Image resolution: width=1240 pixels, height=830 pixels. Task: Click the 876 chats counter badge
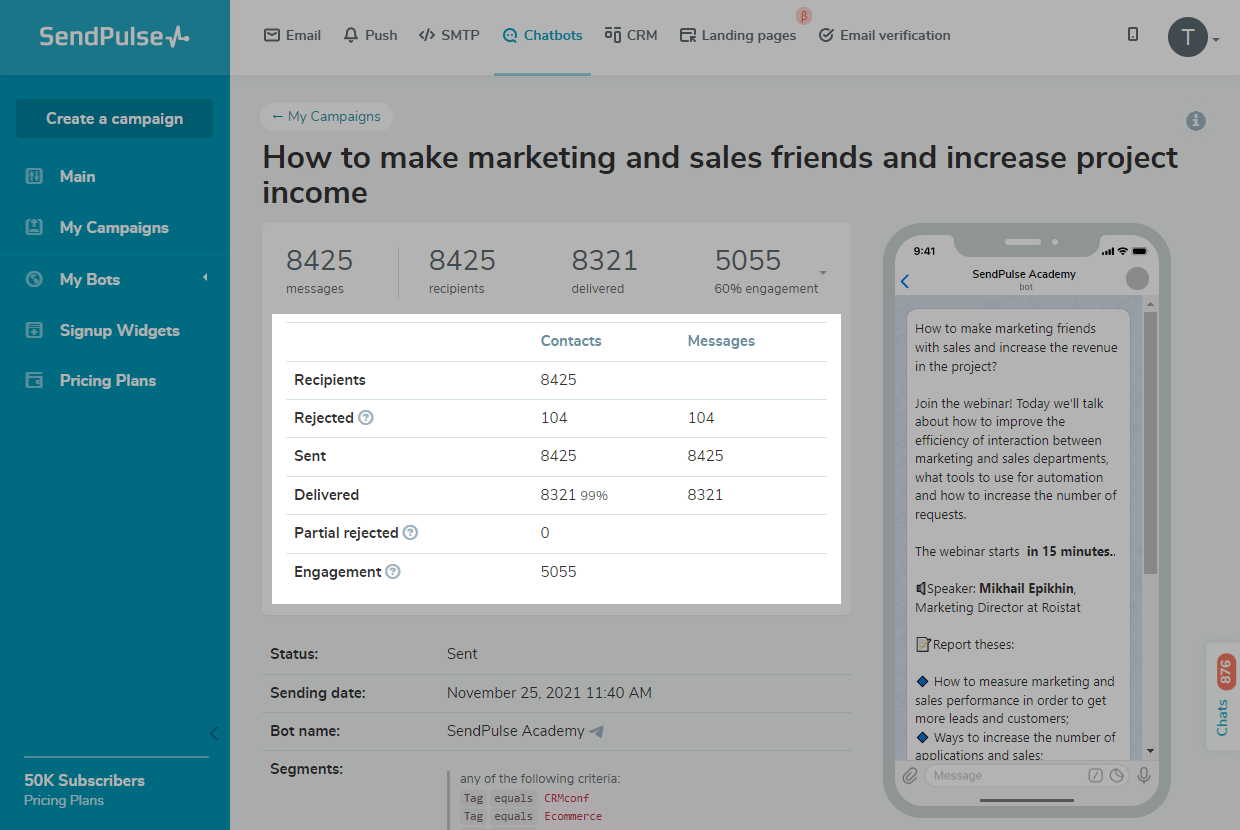(1226, 671)
